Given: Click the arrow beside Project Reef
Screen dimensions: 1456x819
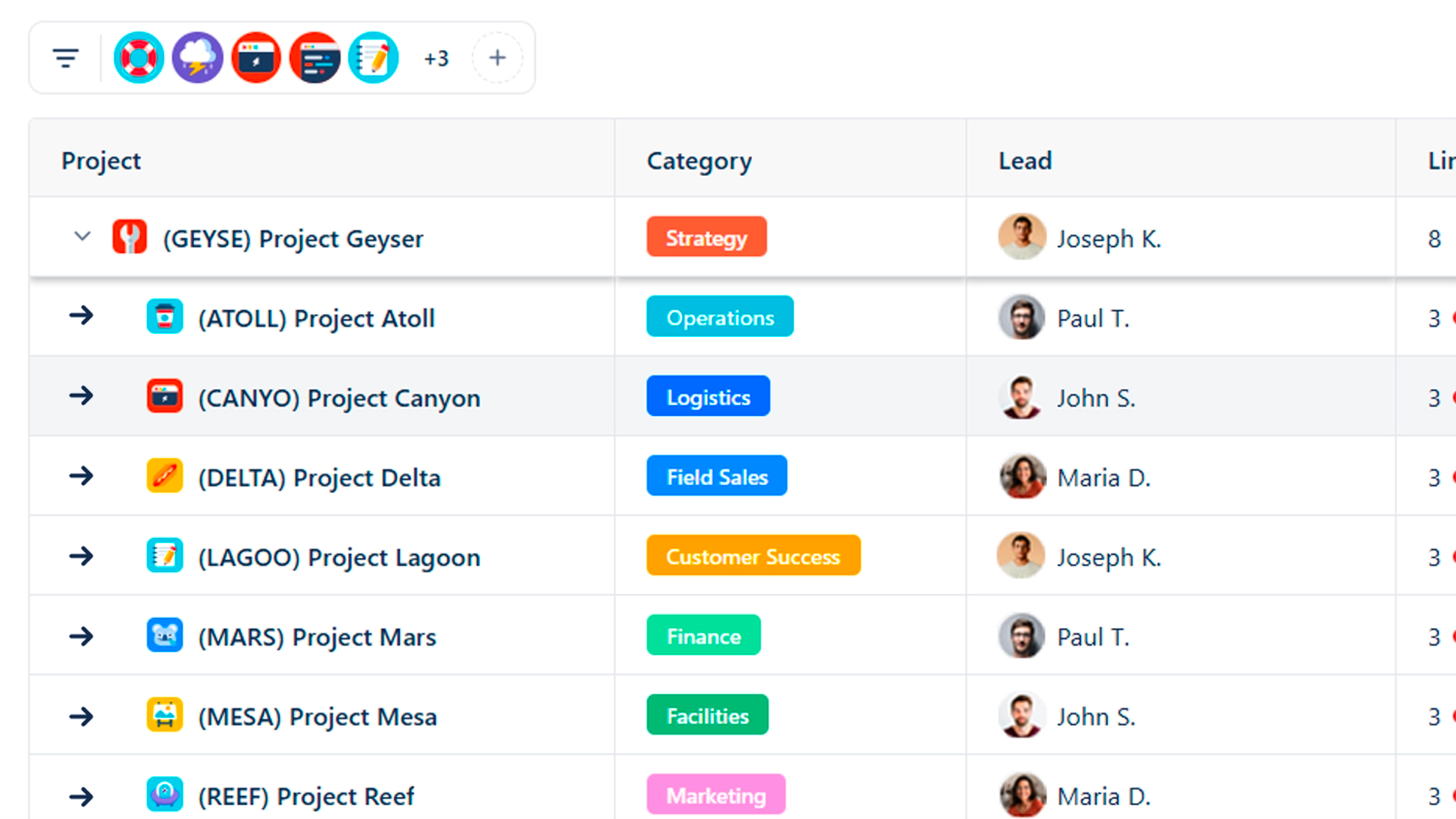Looking at the screenshot, I should [81, 797].
